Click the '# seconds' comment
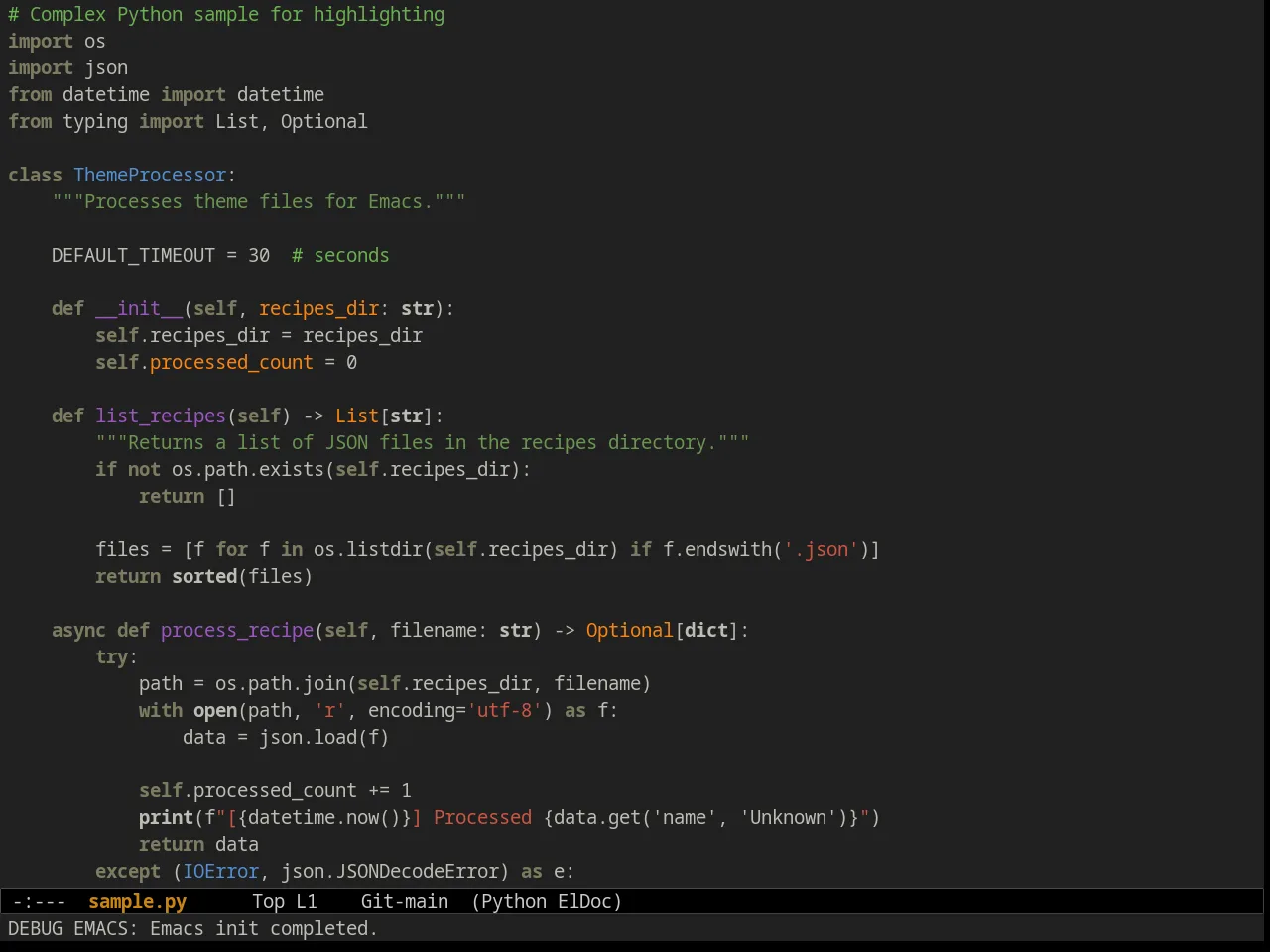 (340, 255)
